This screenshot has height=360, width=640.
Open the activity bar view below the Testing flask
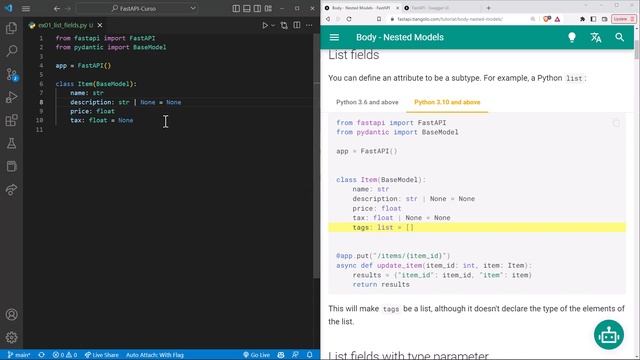pyautogui.click(x=11, y=166)
